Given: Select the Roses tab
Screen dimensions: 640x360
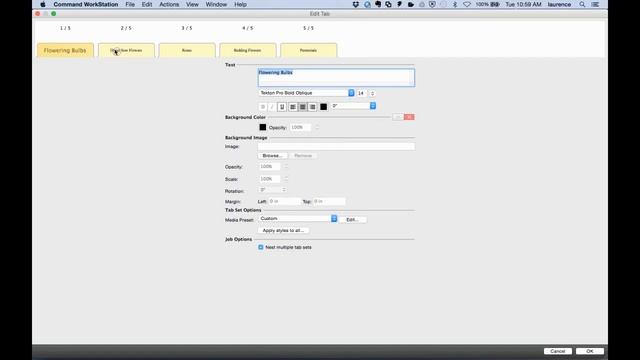Looking at the screenshot, I should coord(187,50).
